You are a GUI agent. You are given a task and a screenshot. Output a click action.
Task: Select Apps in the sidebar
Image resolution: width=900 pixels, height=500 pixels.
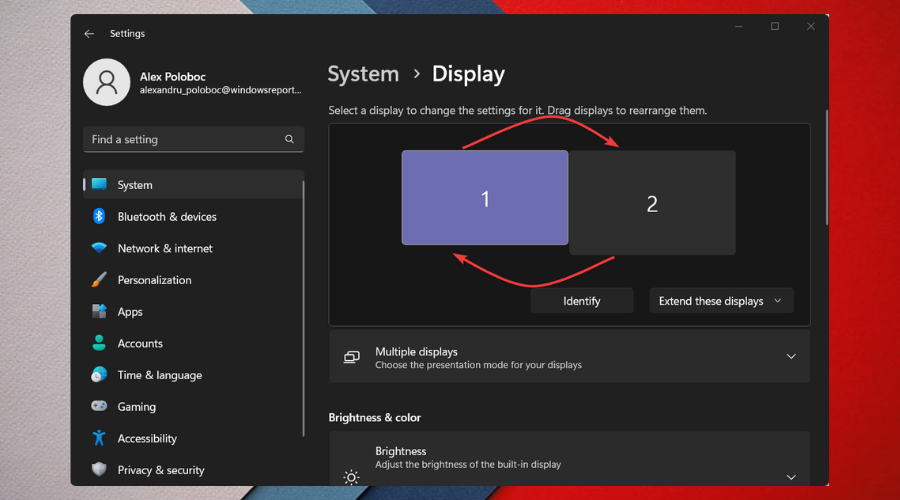(x=193, y=311)
